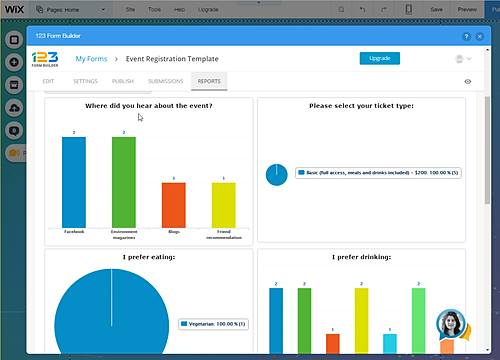Open the 123 Form Builder help icon
Viewport: 500px width, 360px height.
tap(466, 36)
